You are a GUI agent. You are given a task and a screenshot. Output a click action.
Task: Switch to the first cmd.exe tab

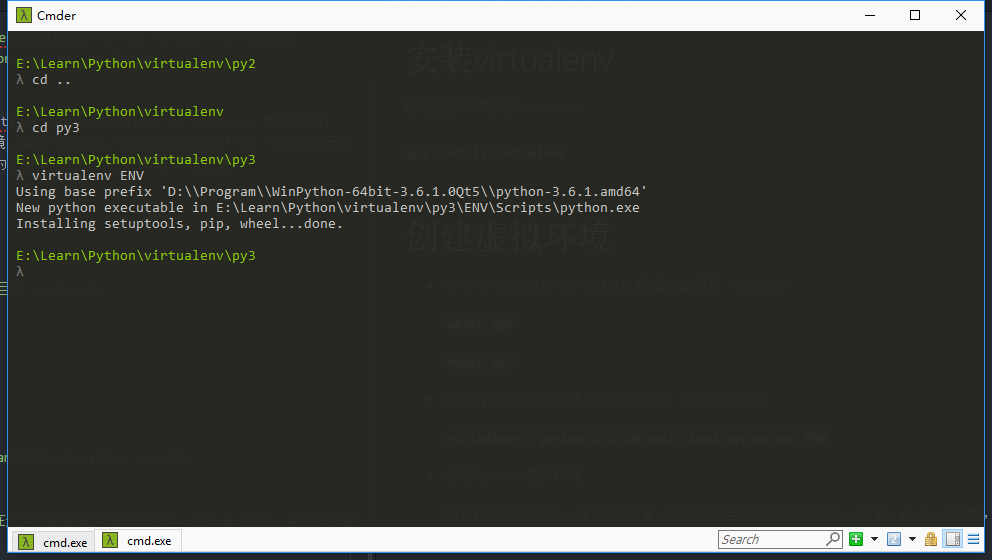(54, 542)
